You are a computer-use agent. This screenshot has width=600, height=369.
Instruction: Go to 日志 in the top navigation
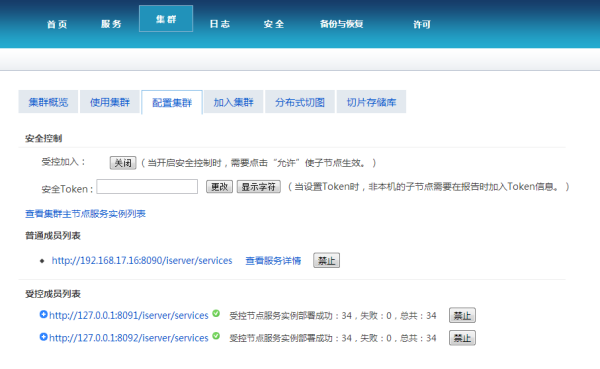click(220, 24)
